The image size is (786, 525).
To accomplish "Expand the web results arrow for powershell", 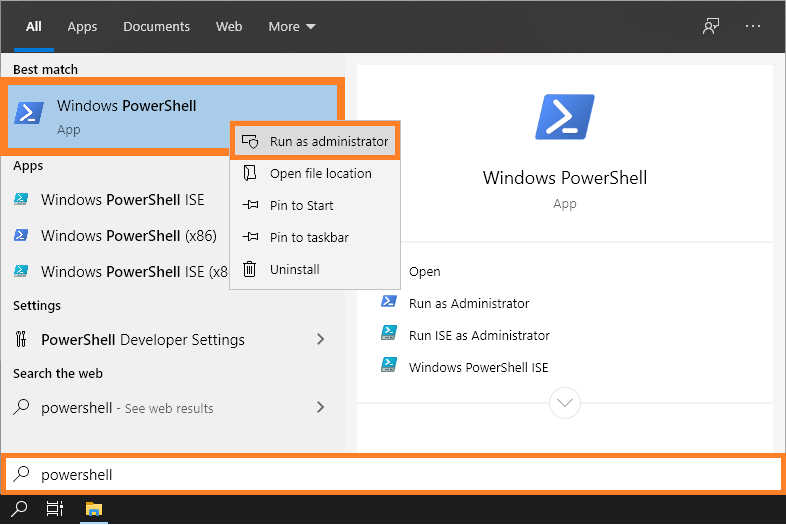I will (320, 407).
